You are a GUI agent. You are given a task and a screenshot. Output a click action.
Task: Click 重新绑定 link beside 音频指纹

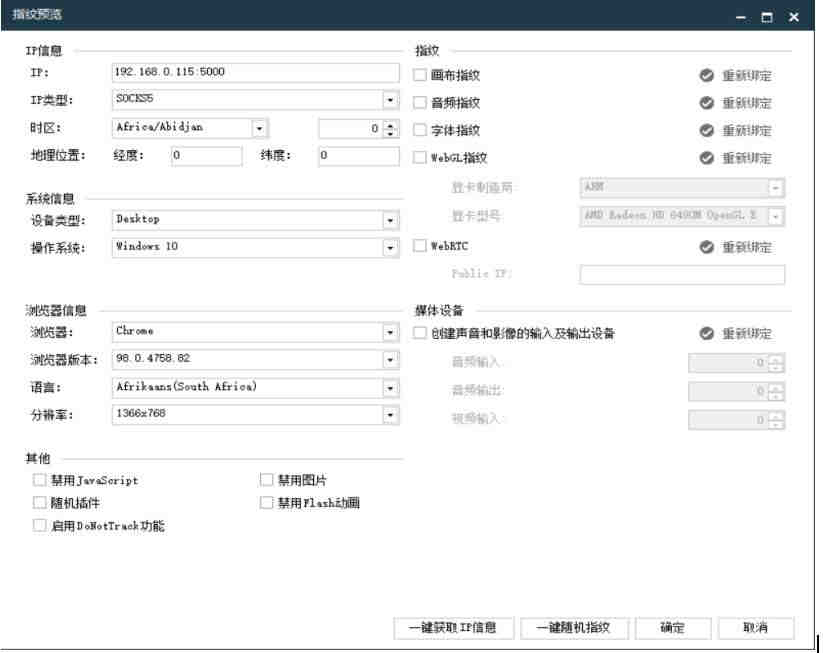coord(746,103)
